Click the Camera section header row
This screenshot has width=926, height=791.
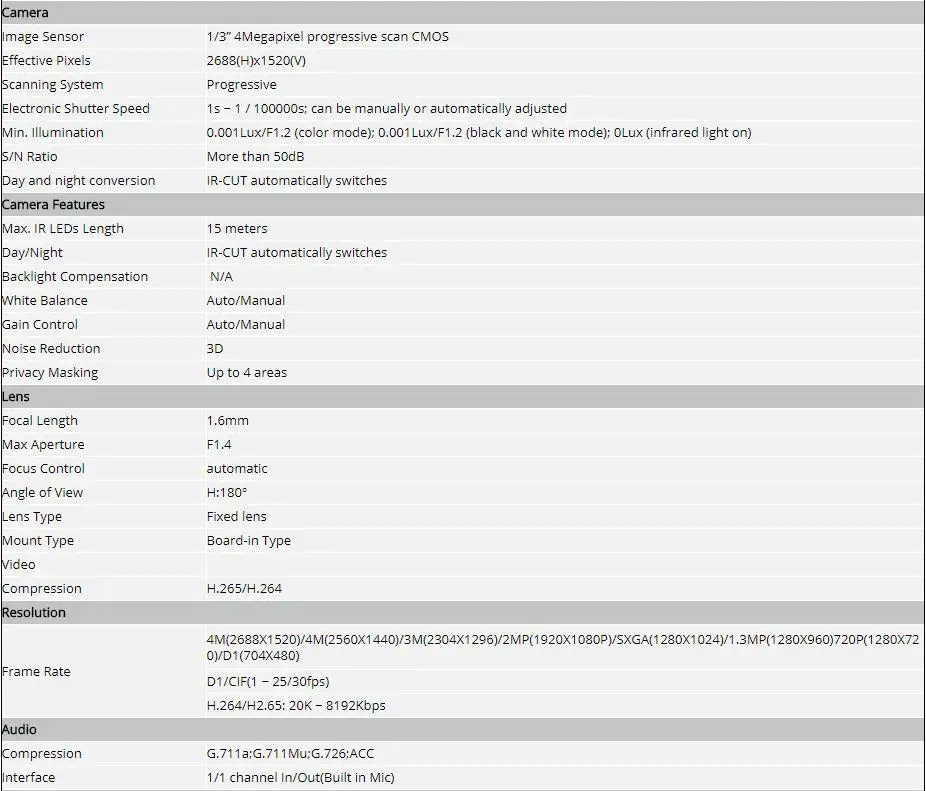(463, 12)
